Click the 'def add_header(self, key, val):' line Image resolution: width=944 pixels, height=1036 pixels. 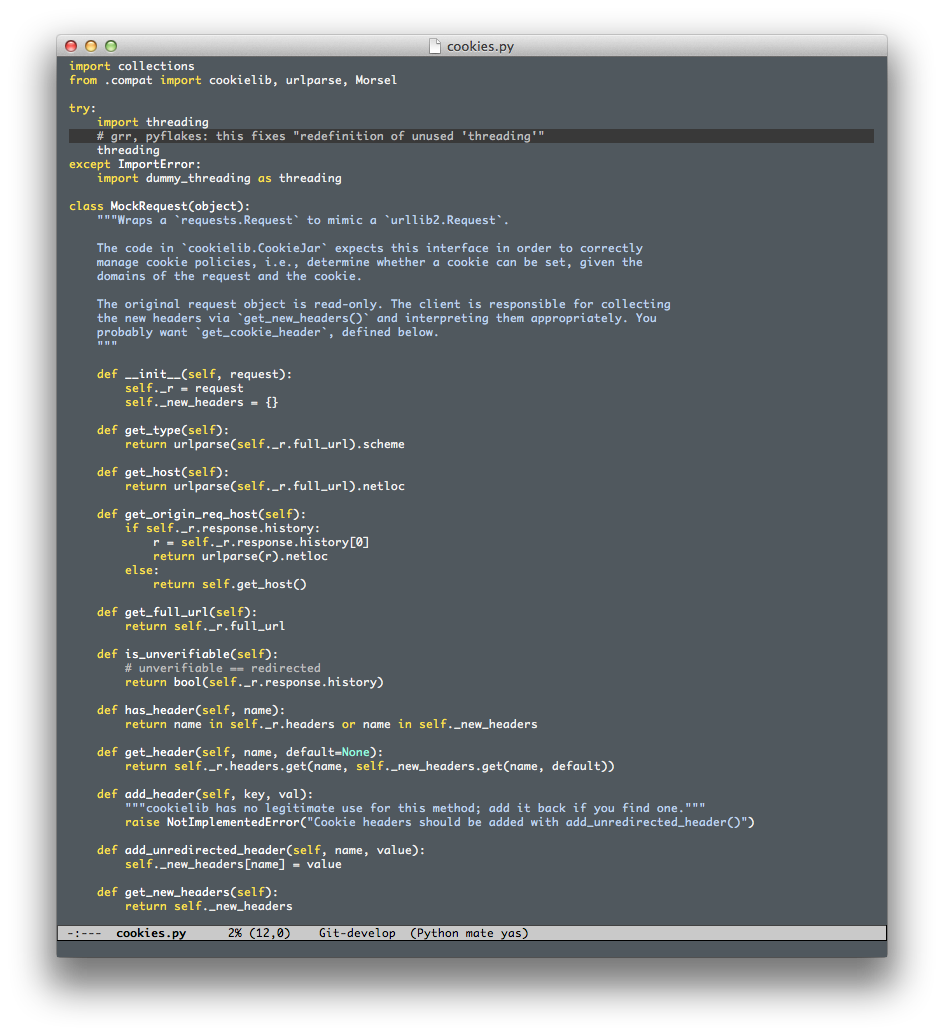point(205,794)
